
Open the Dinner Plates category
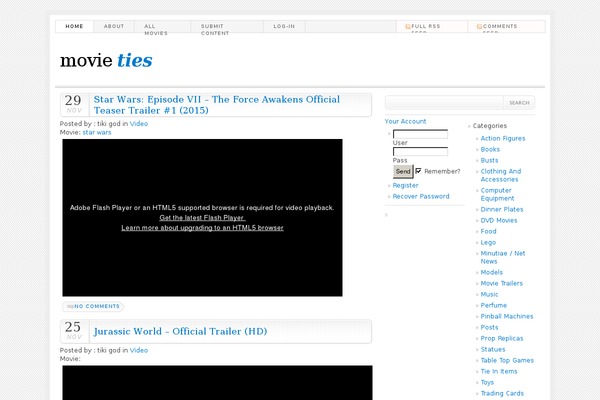pyautogui.click(x=502, y=209)
